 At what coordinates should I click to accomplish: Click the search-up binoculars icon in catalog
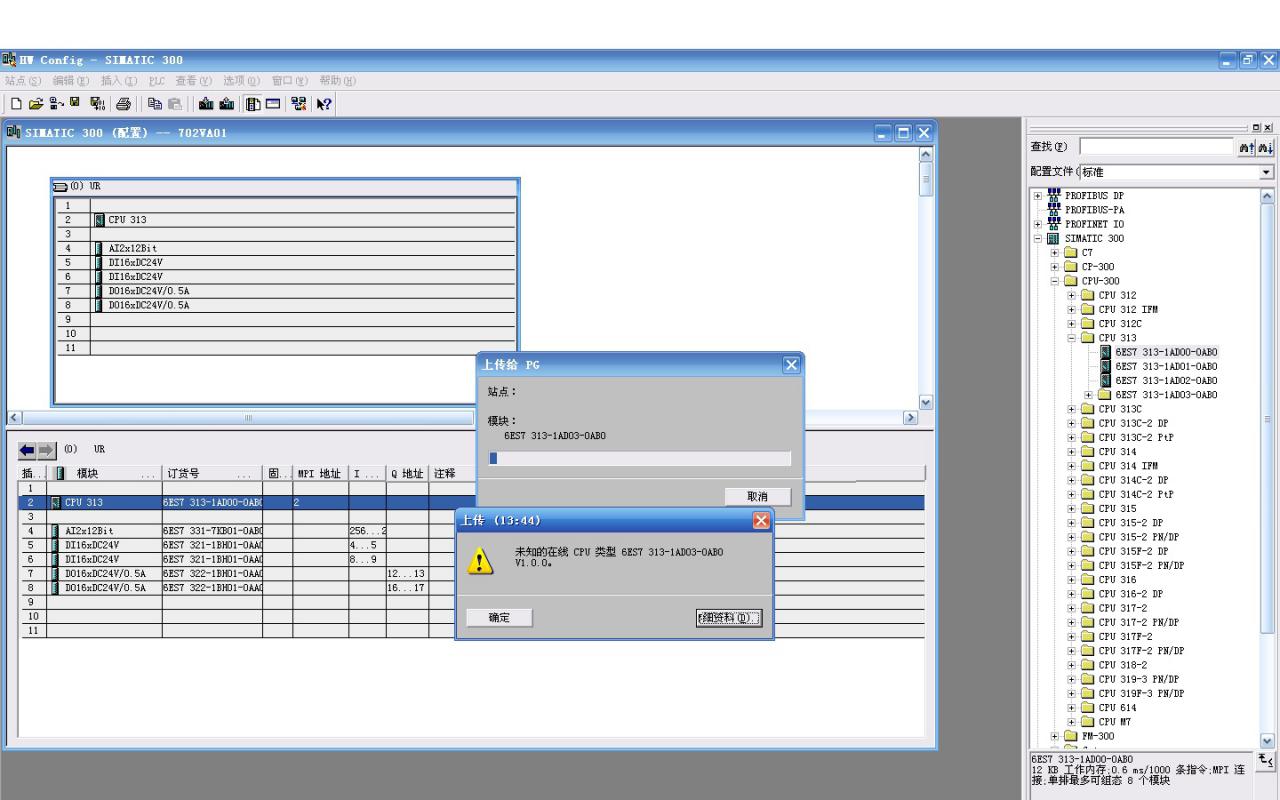[1249, 147]
